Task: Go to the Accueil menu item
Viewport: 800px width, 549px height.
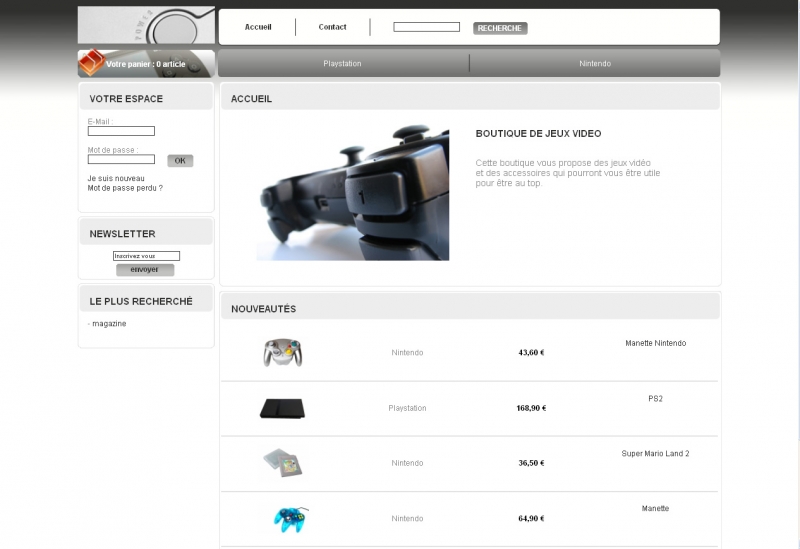Action: point(258,27)
